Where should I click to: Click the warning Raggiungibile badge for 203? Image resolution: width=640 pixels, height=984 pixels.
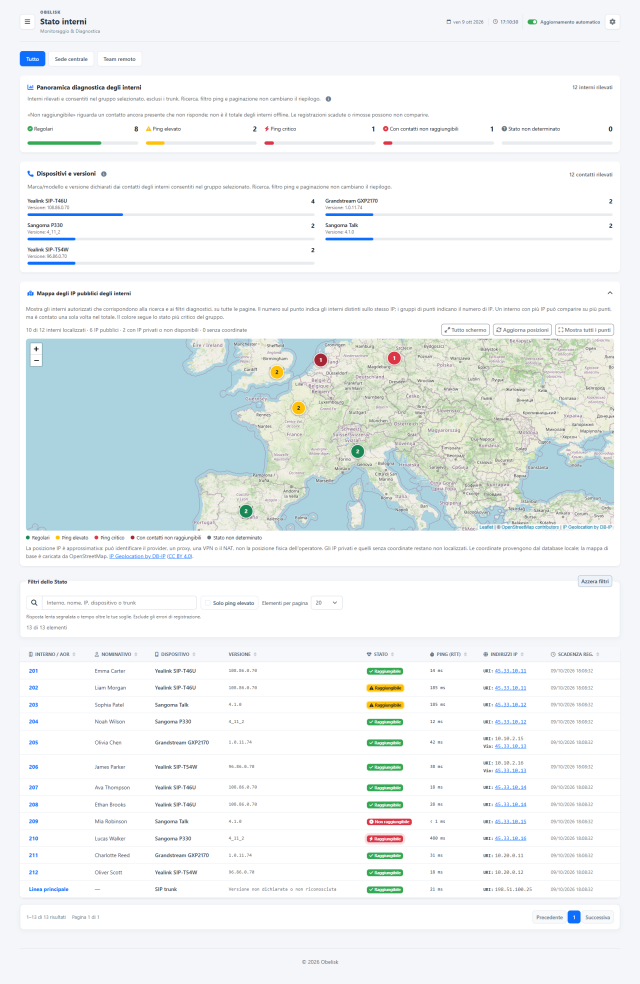point(385,705)
